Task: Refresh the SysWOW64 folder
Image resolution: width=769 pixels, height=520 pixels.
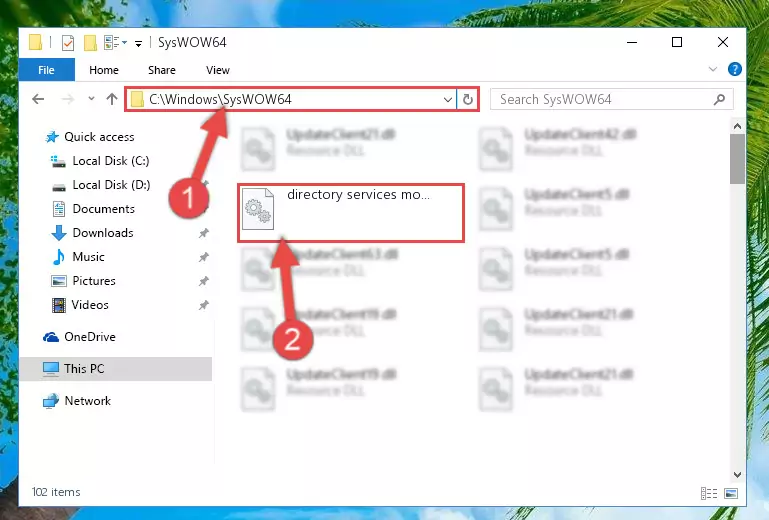Action: [468, 100]
